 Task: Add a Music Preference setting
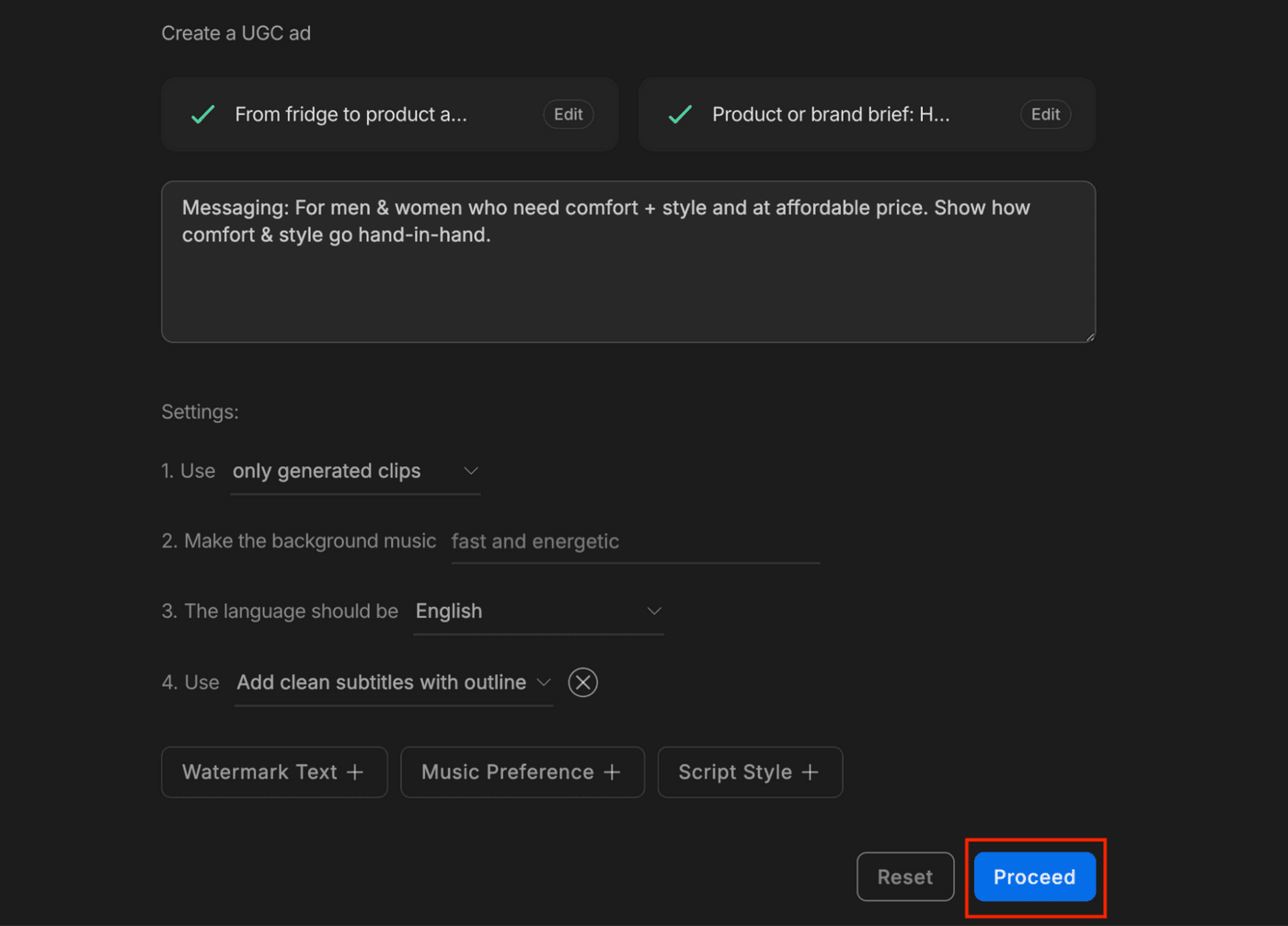click(x=522, y=772)
